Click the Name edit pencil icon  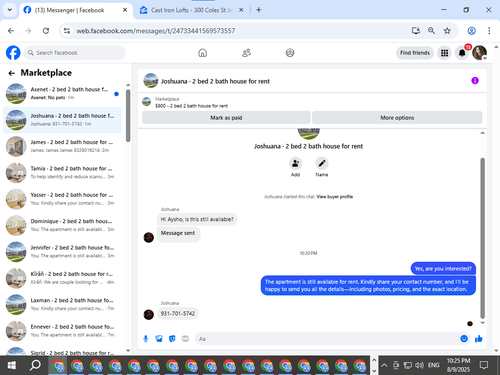pos(322,163)
